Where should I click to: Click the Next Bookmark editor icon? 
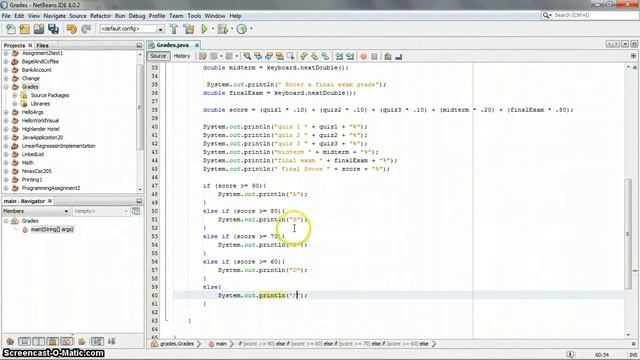click(314, 56)
